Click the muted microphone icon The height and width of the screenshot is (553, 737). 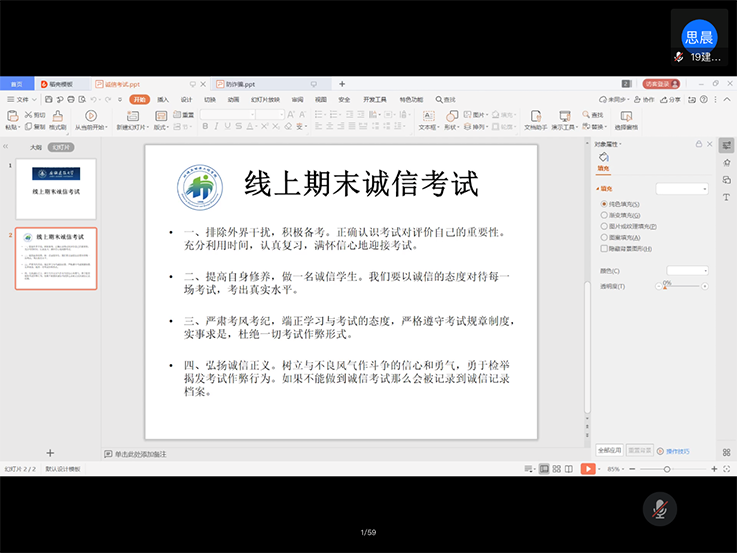click(659, 509)
